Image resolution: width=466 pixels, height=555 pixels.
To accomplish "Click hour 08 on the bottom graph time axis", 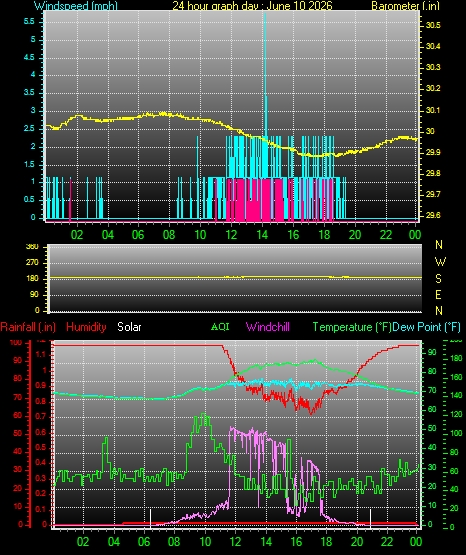I will tap(174, 542).
